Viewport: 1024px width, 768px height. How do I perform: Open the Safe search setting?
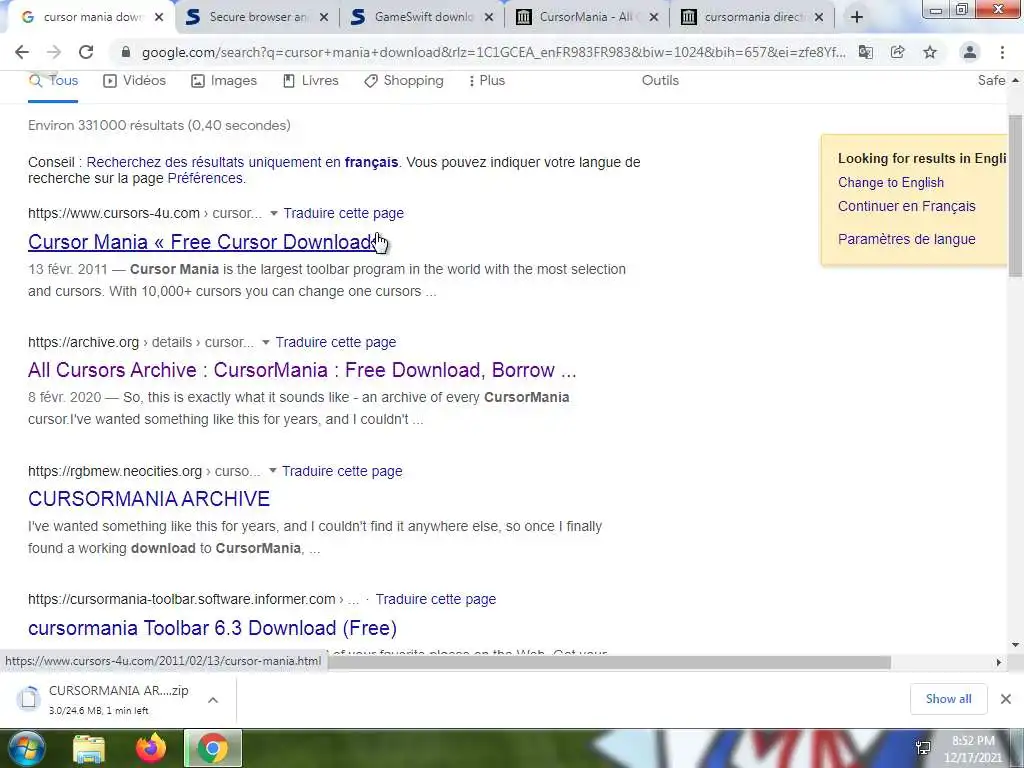(x=991, y=80)
